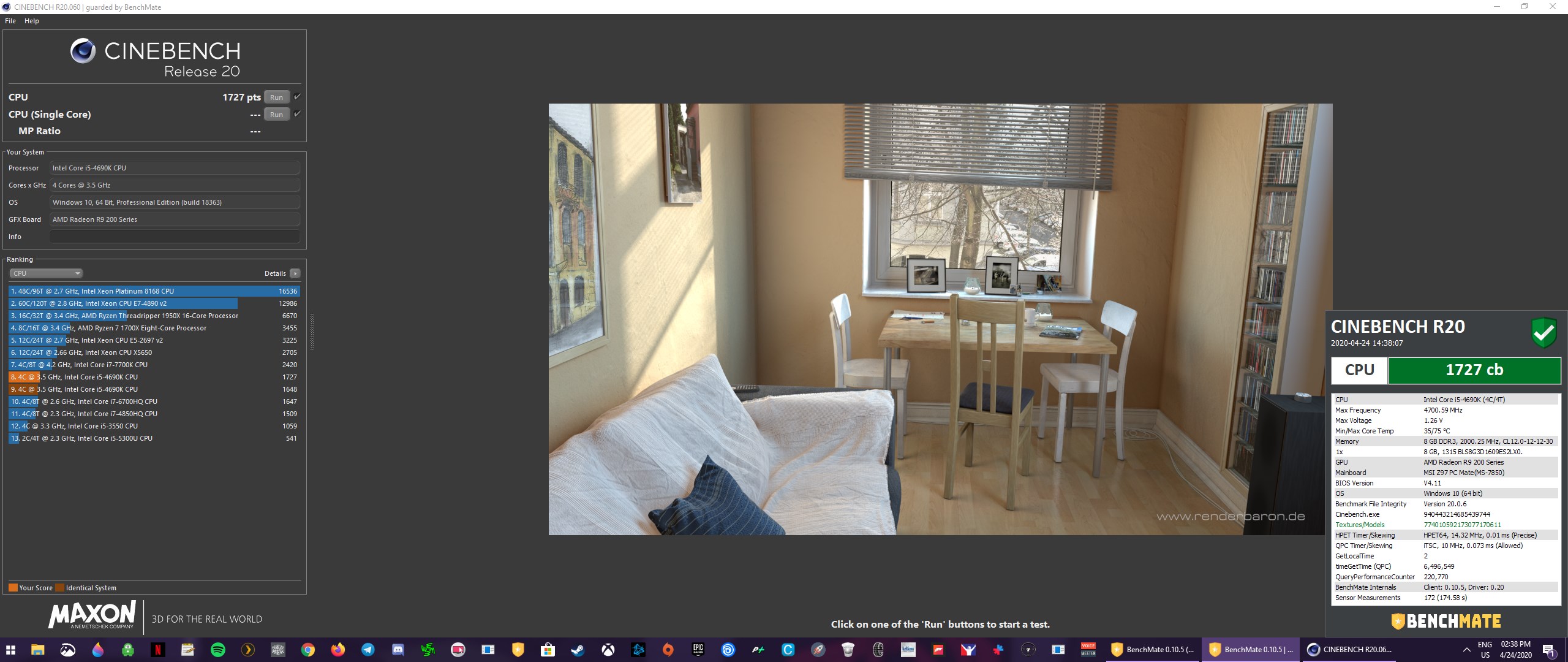
Task: Select your score row with 1727 points
Action: click(154, 377)
